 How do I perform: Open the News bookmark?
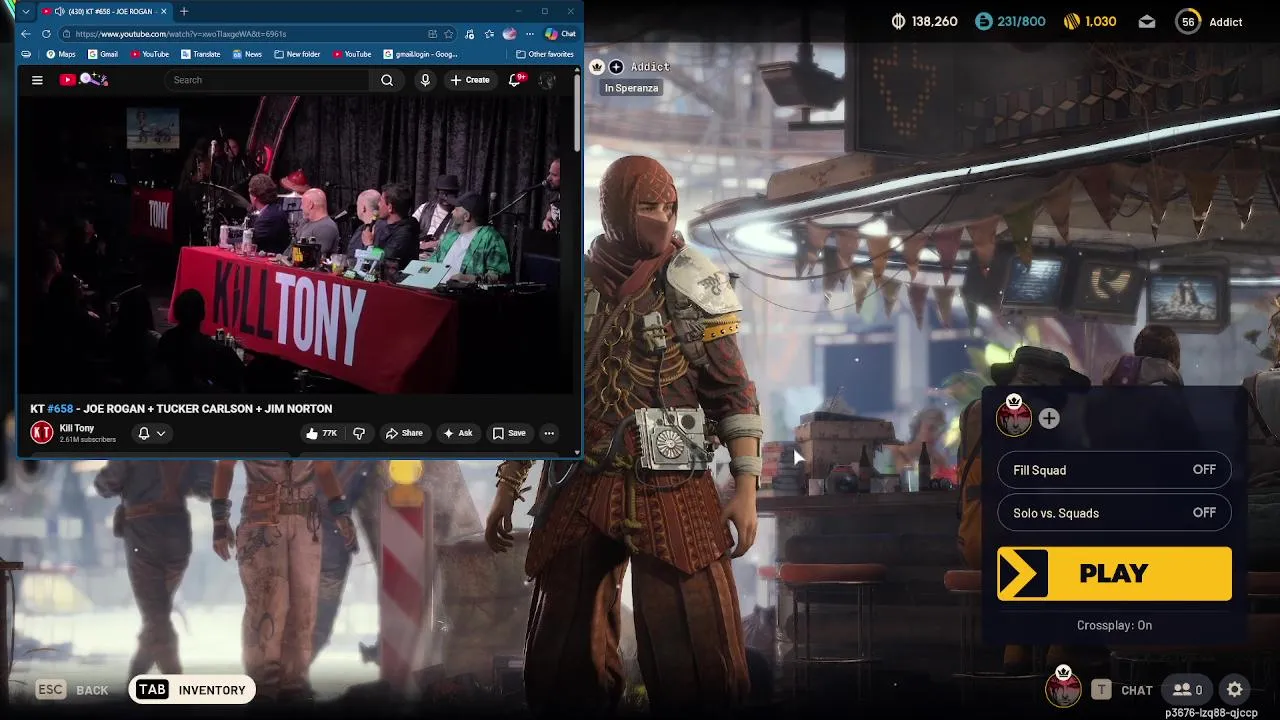click(x=247, y=54)
